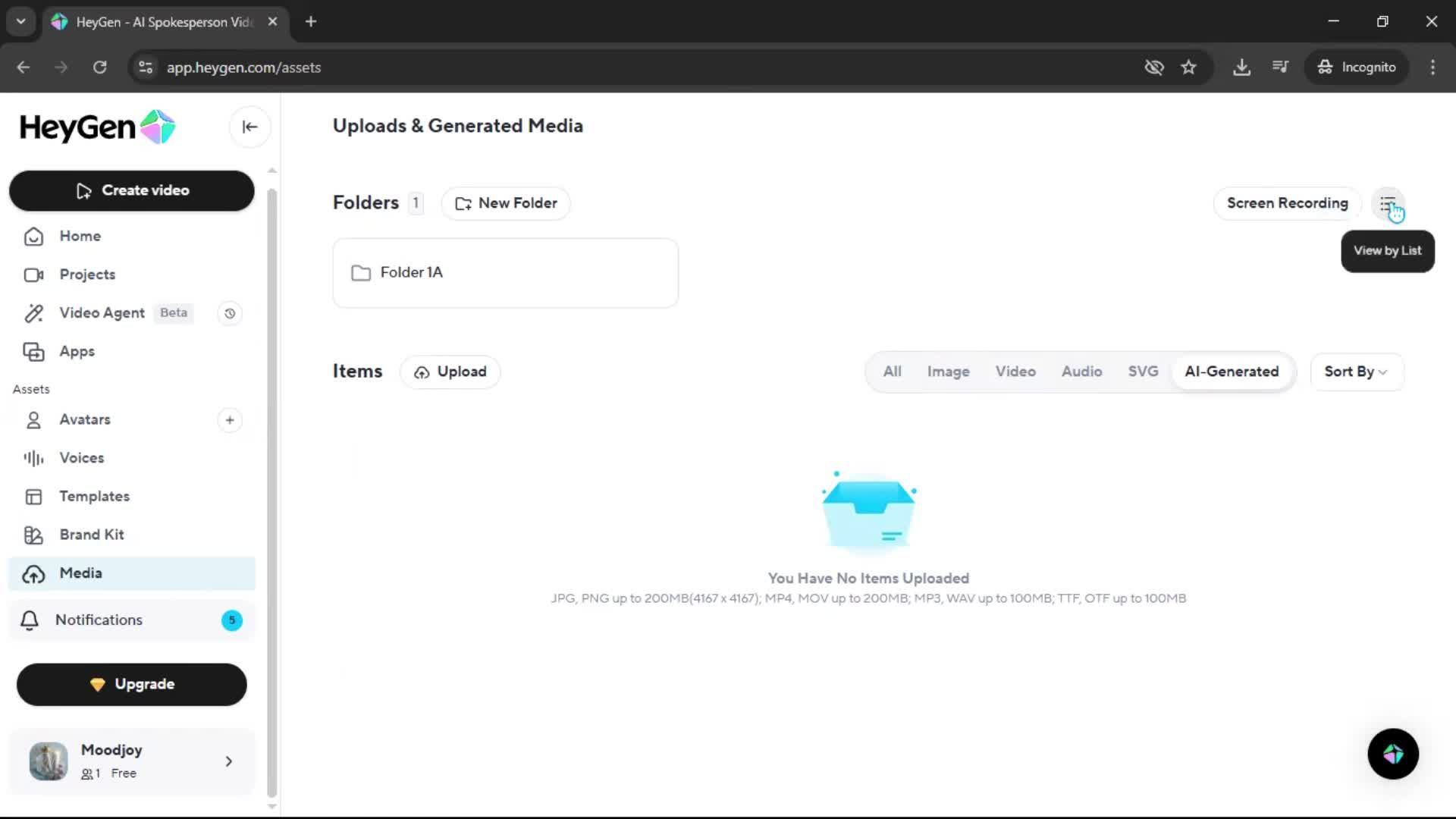This screenshot has height=819, width=1456.
Task: Expand the Sort By dropdown
Action: [x=1356, y=372]
